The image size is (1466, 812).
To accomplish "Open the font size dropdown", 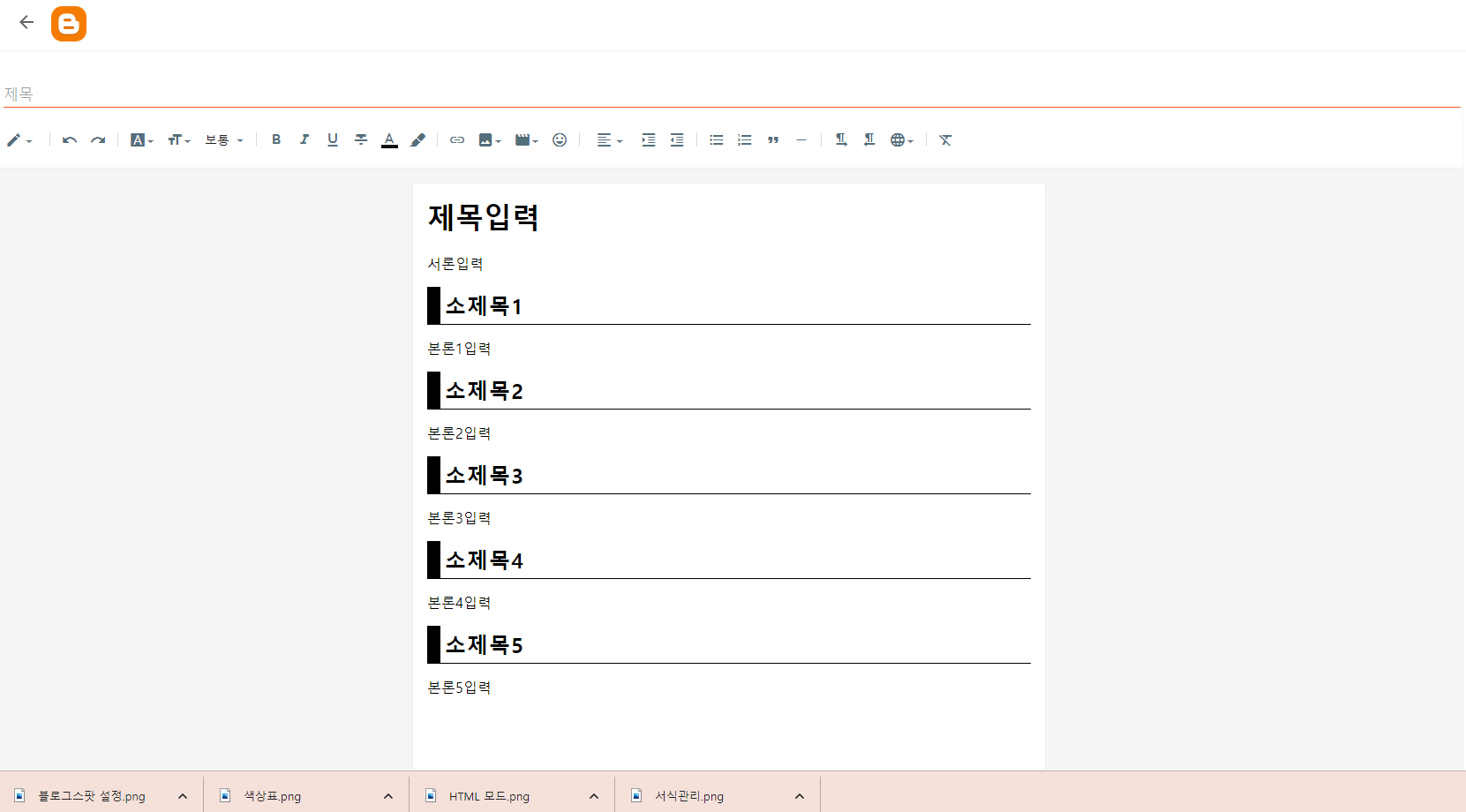I will pyautogui.click(x=178, y=139).
